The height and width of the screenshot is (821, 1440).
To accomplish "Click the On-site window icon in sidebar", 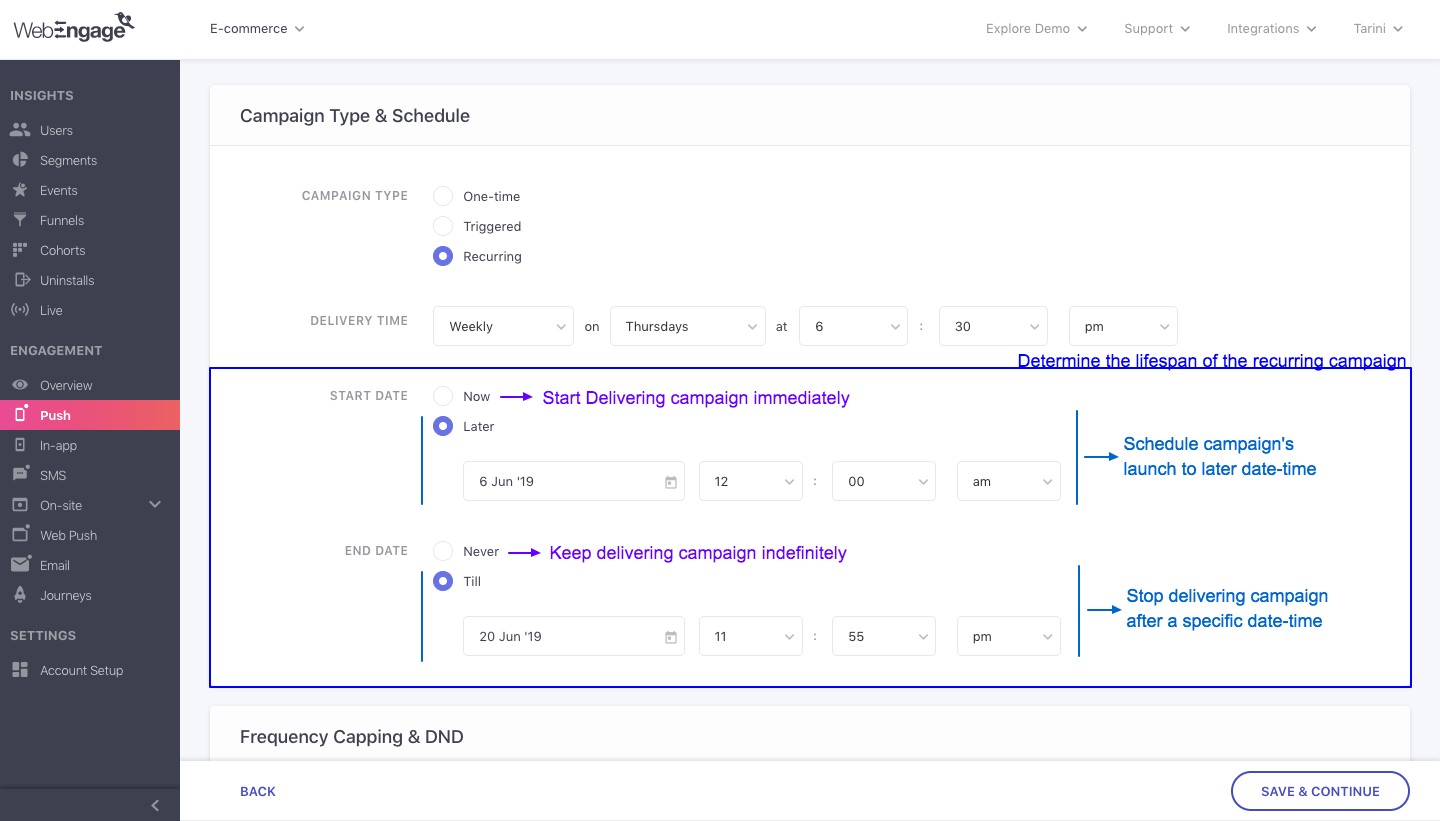I will click(x=20, y=505).
